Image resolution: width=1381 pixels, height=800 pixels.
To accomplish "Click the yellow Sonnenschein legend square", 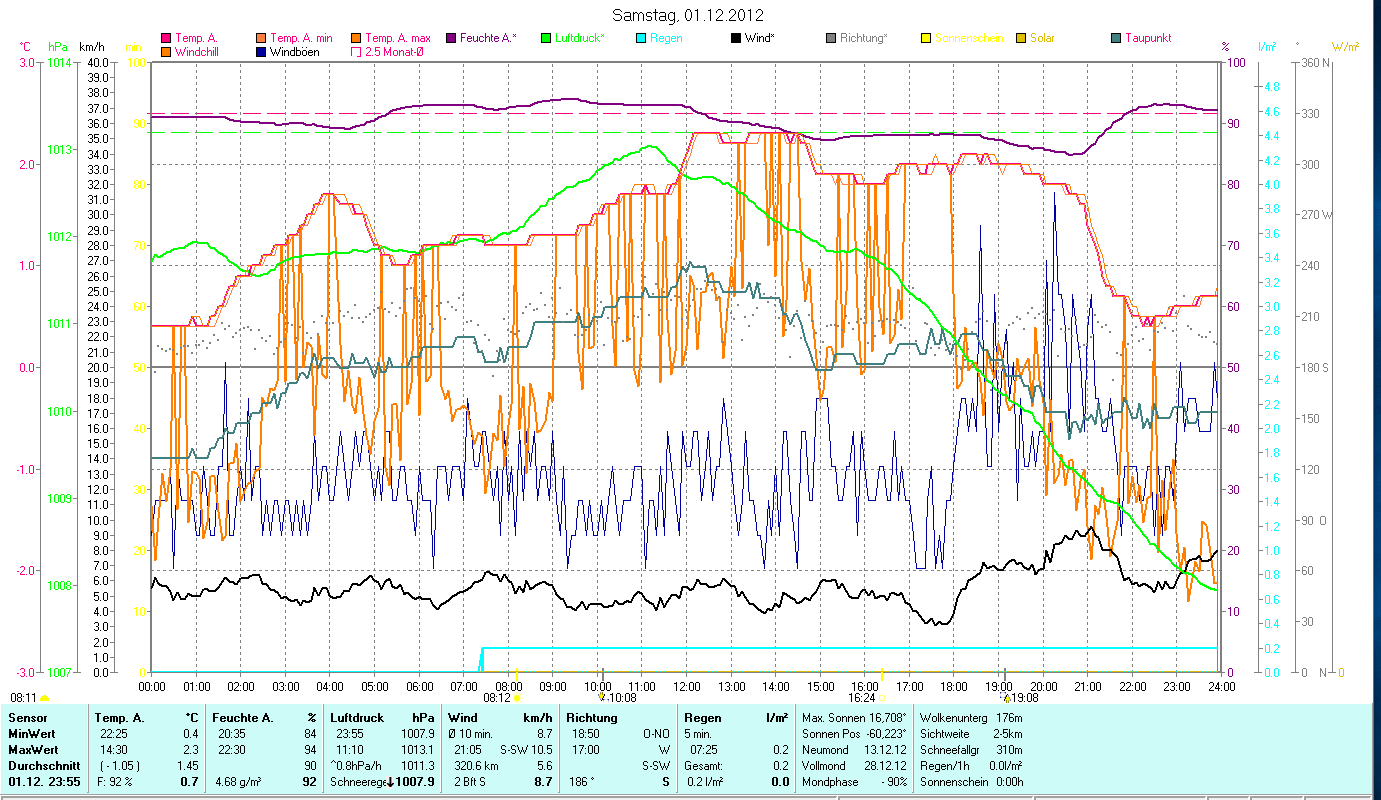I will pyautogui.click(x=925, y=38).
